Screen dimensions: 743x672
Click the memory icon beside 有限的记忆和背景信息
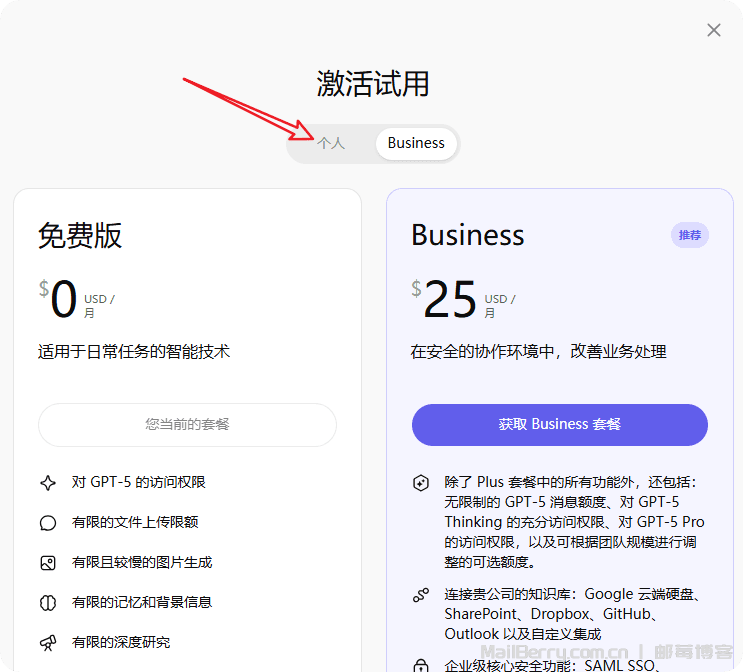(x=48, y=603)
